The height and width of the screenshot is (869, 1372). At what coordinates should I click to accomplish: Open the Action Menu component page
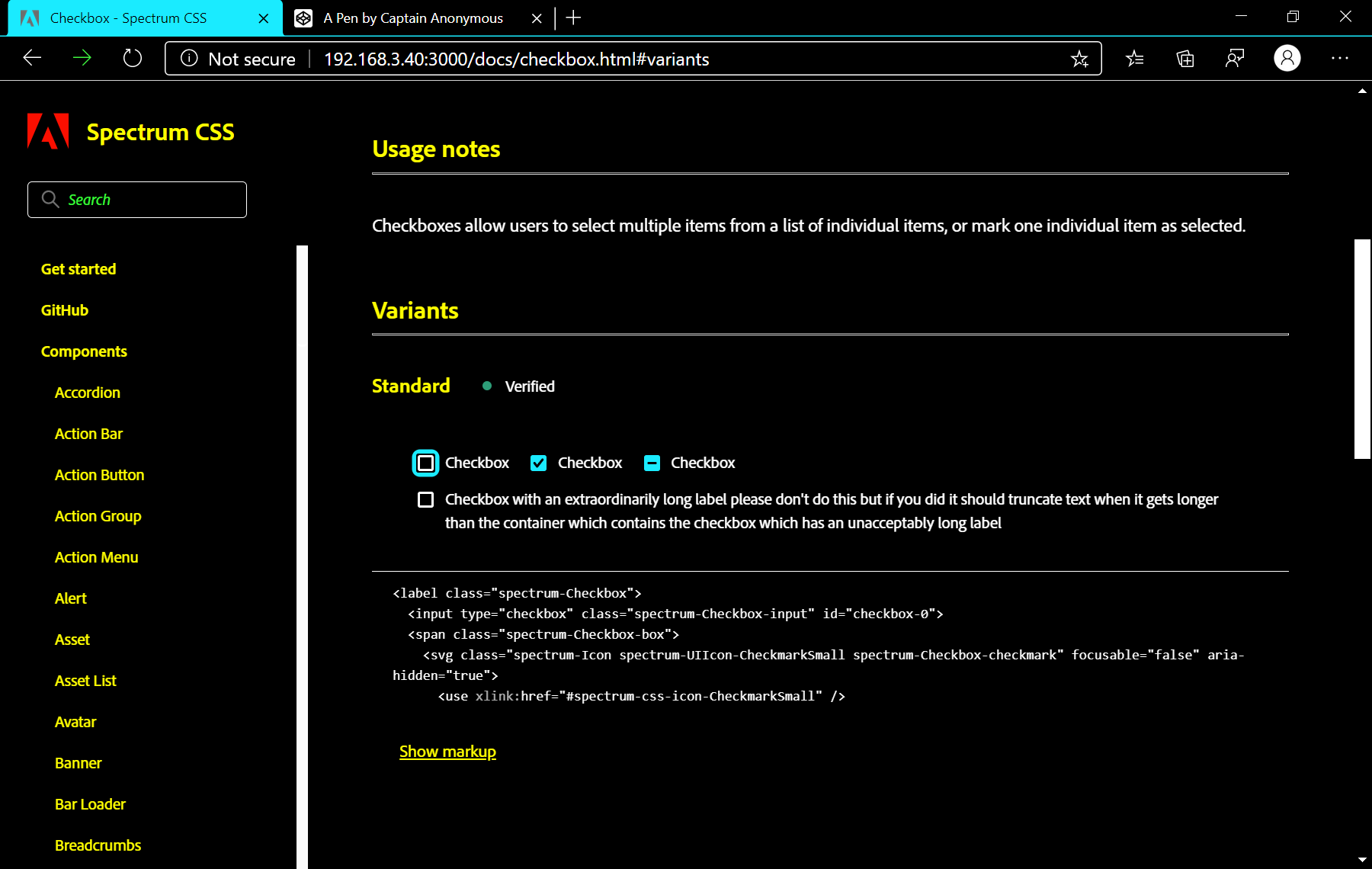pyautogui.click(x=96, y=557)
